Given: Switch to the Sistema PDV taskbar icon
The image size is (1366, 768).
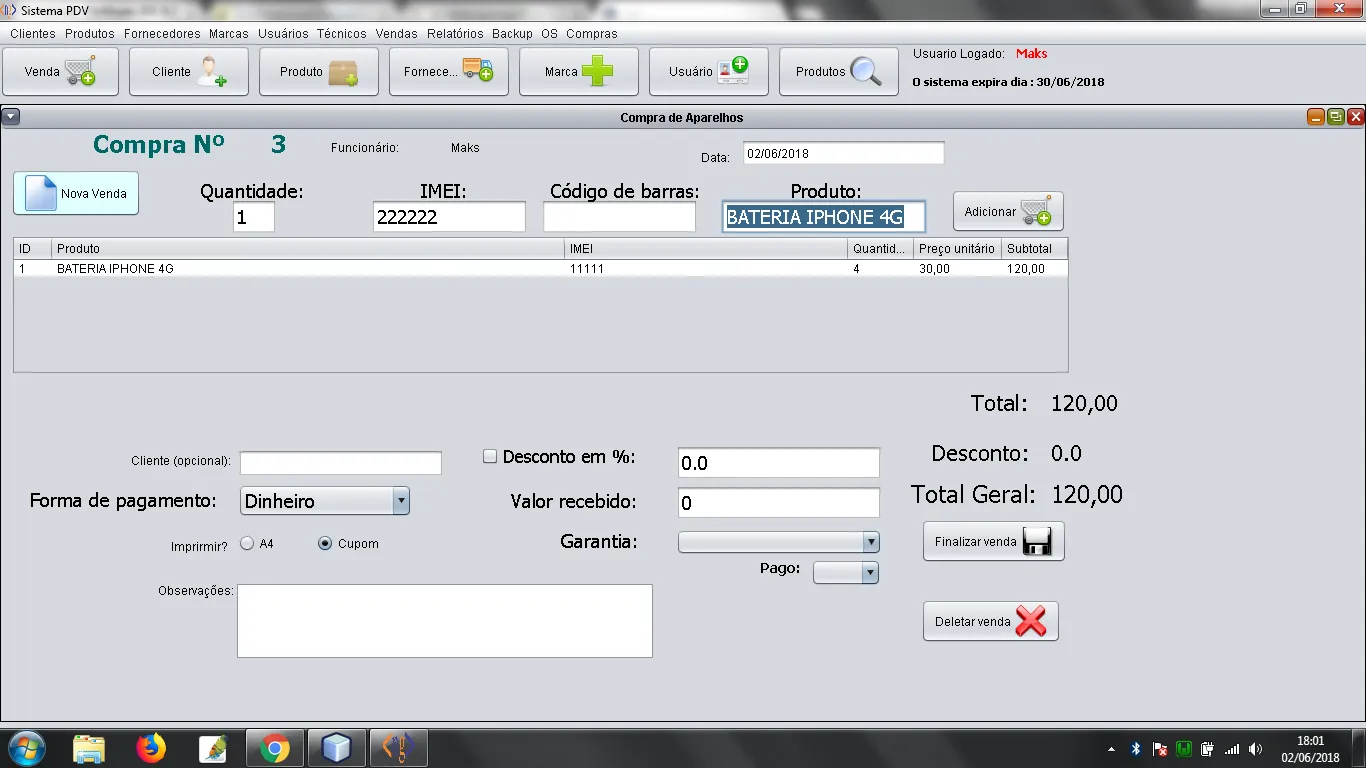Looking at the screenshot, I should (399, 748).
